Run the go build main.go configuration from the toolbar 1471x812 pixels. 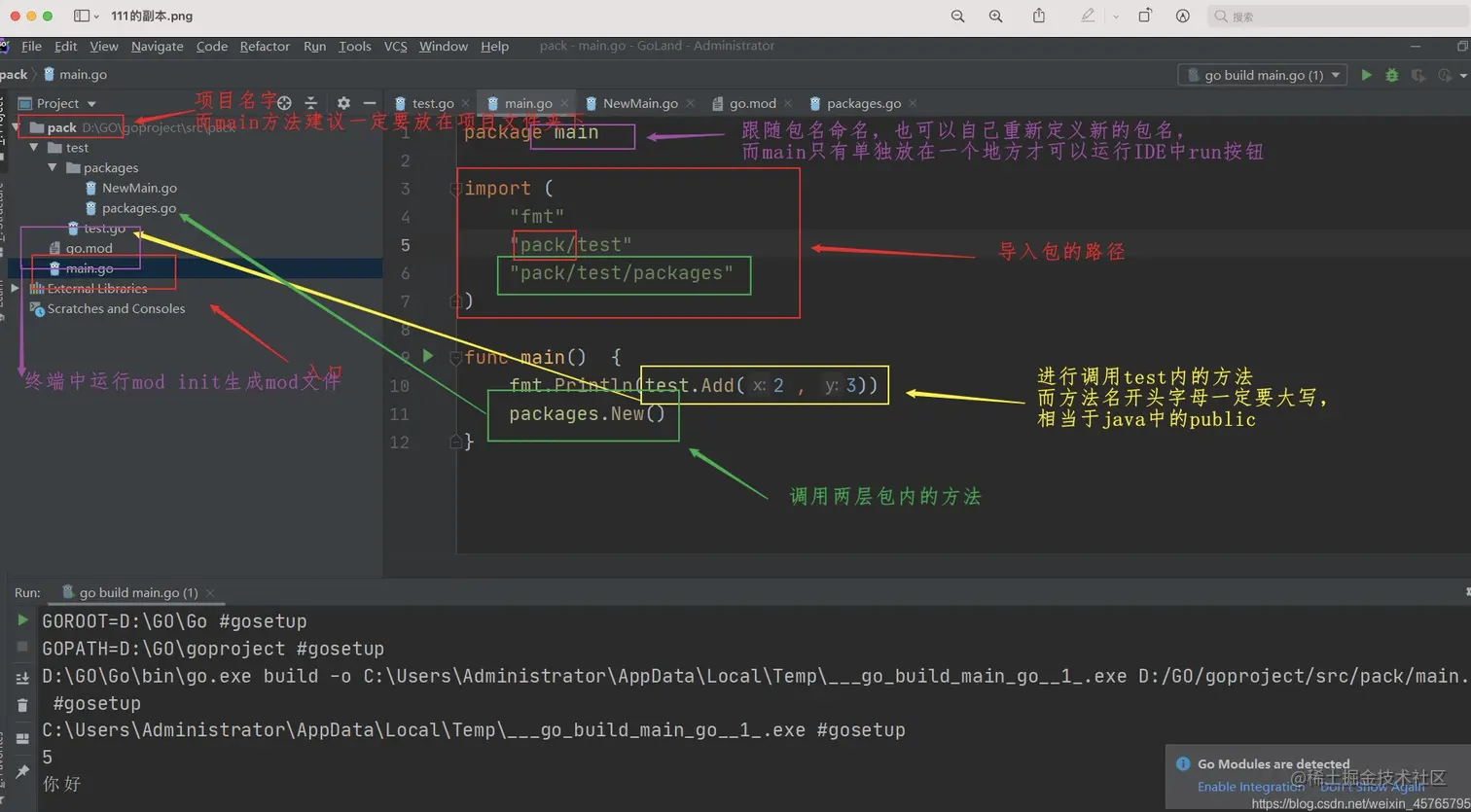(1366, 75)
